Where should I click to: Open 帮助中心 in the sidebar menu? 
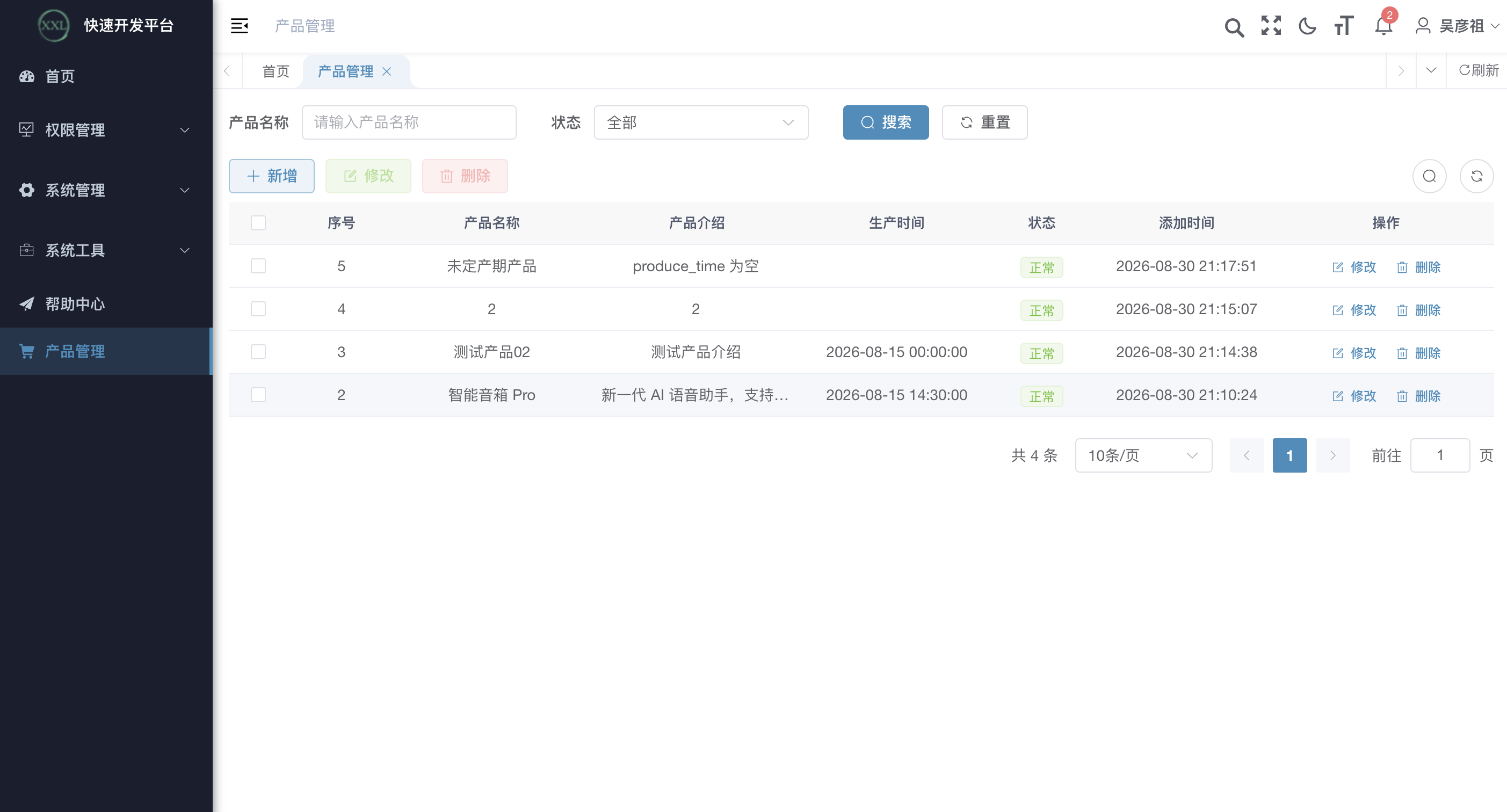106,303
